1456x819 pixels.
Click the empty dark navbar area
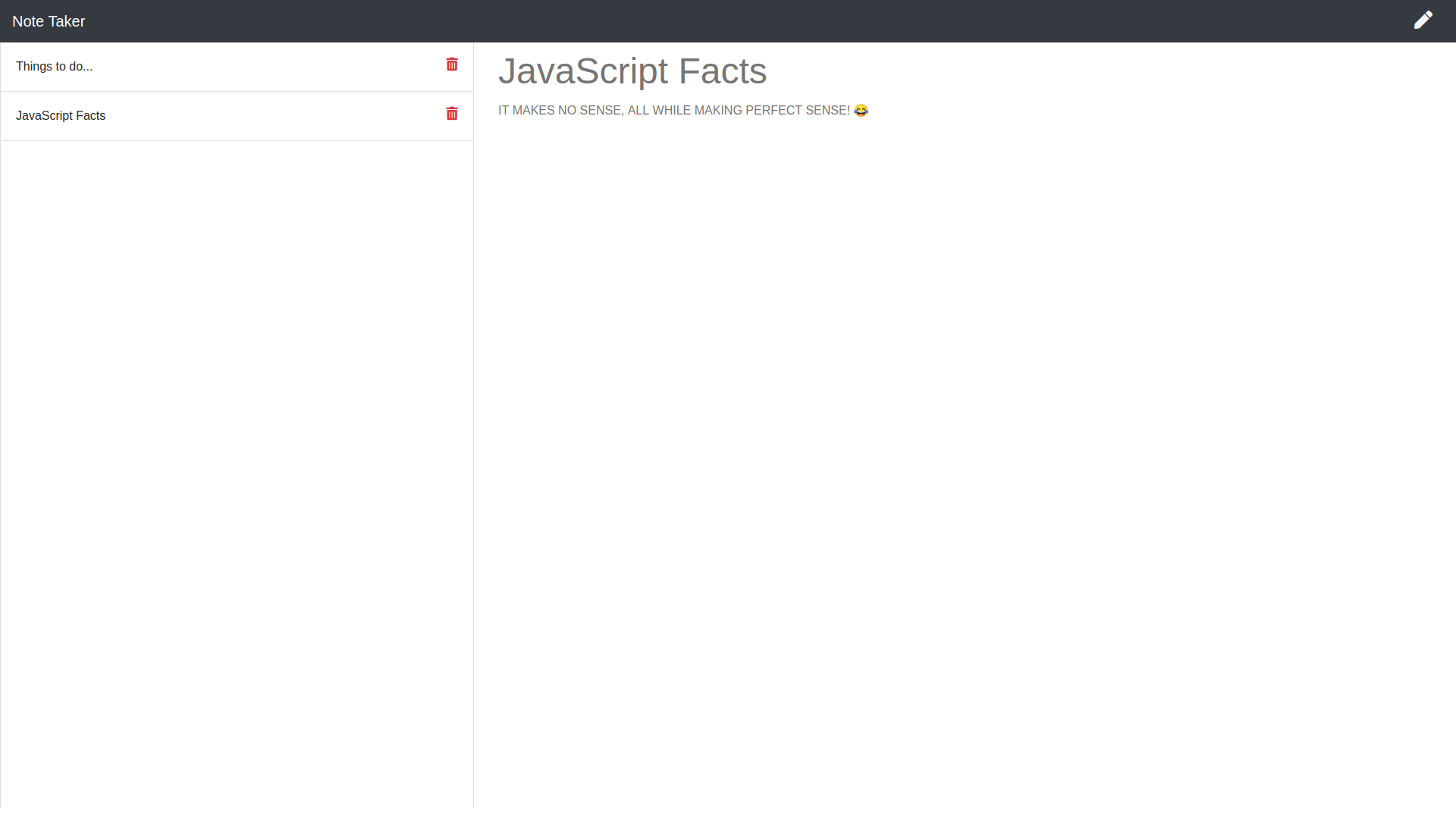[728, 21]
